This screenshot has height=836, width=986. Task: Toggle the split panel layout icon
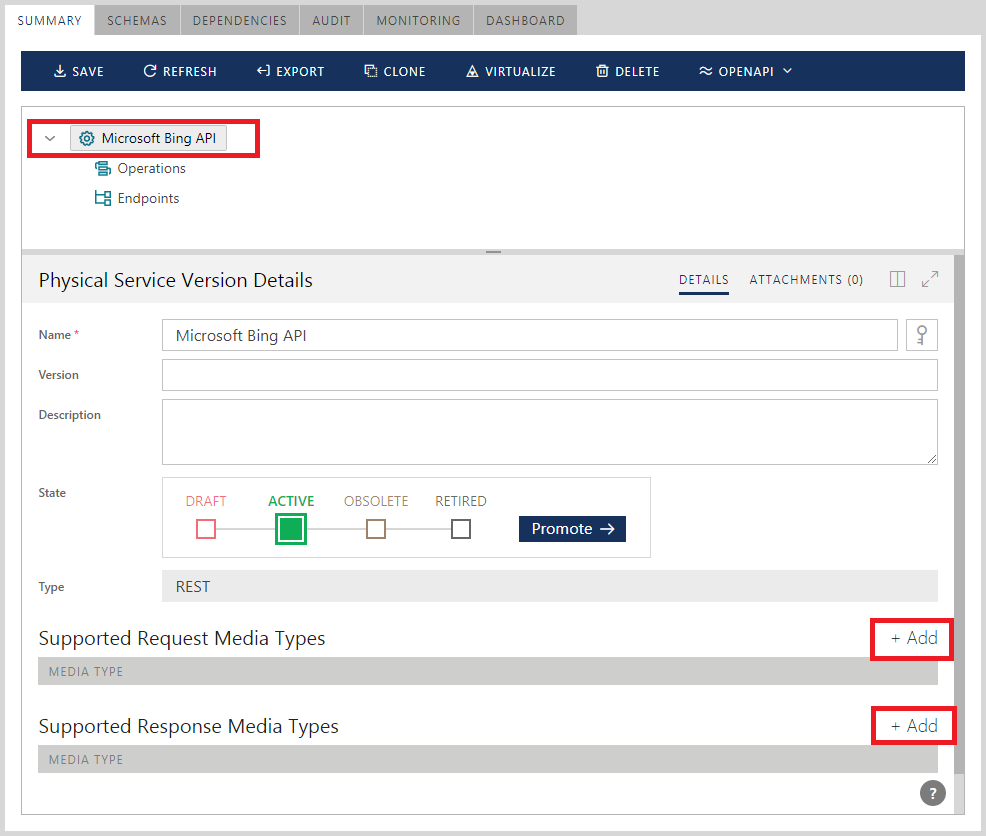click(897, 279)
